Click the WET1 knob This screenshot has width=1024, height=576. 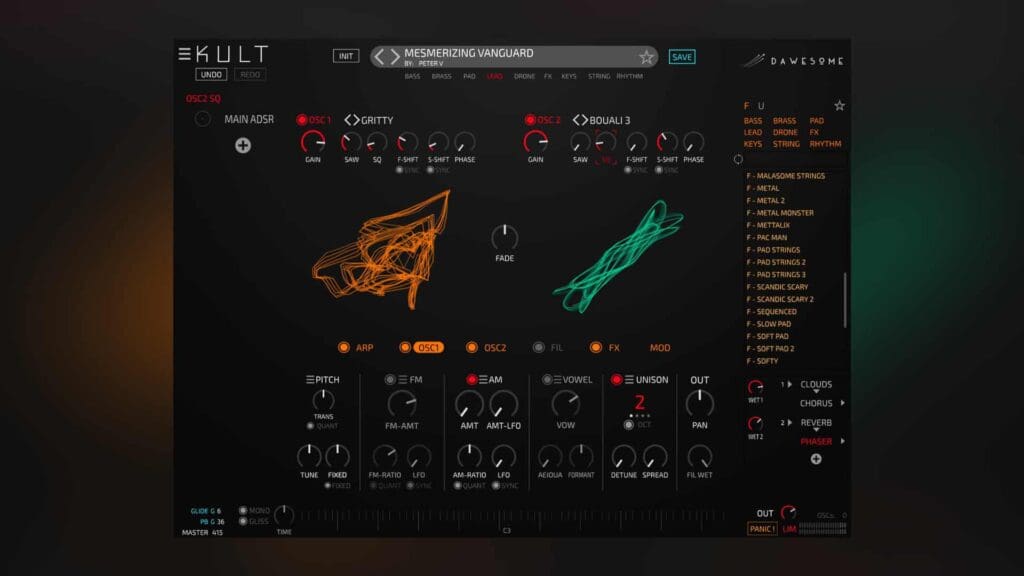point(757,386)
